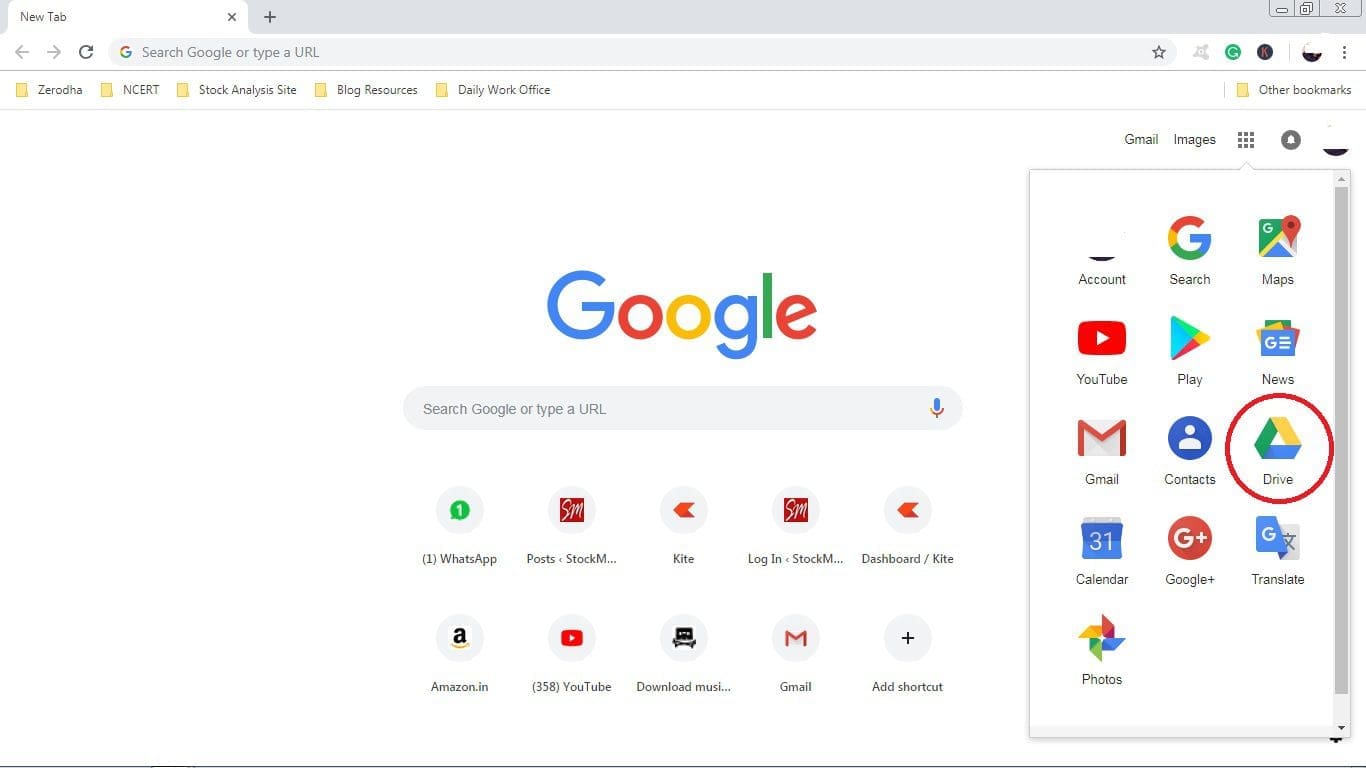
Task: Open Posts ‹ StockM... shortcut
Action: [572, 527]
